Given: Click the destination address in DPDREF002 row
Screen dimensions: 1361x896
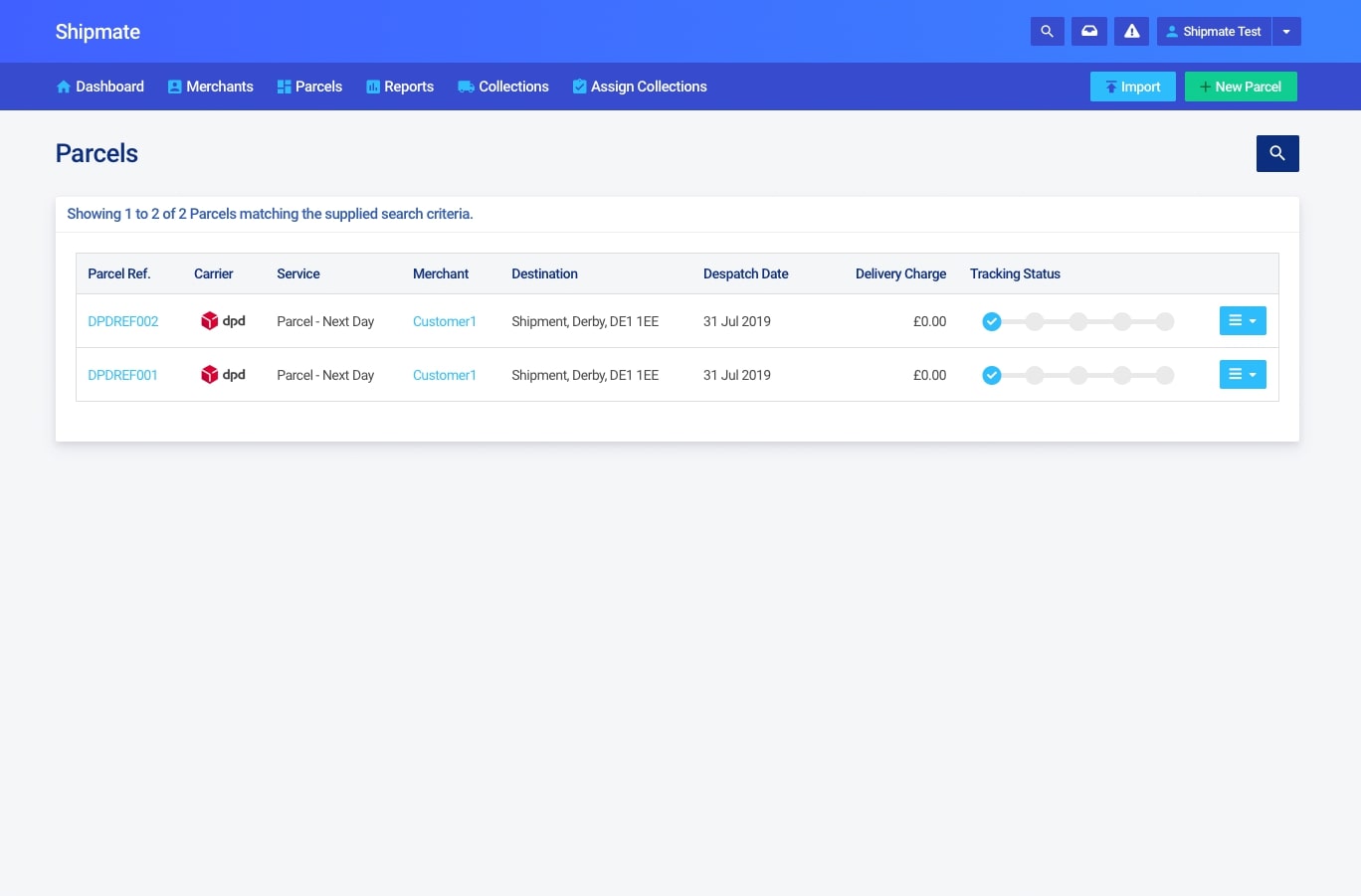Looking at the screenshot, I should click(585, 321).
